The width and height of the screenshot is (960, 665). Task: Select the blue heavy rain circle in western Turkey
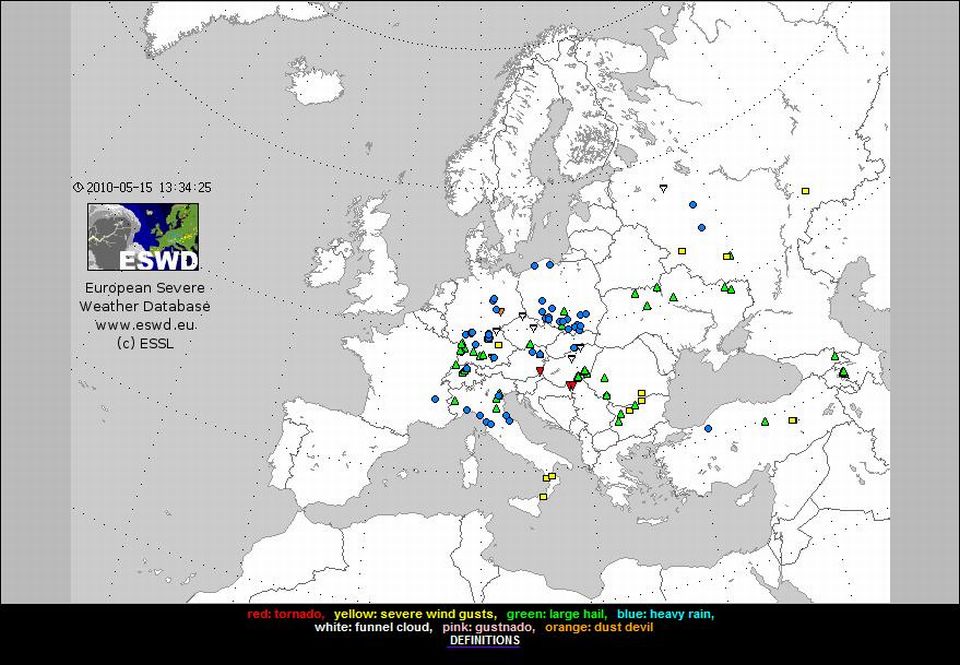708,429
